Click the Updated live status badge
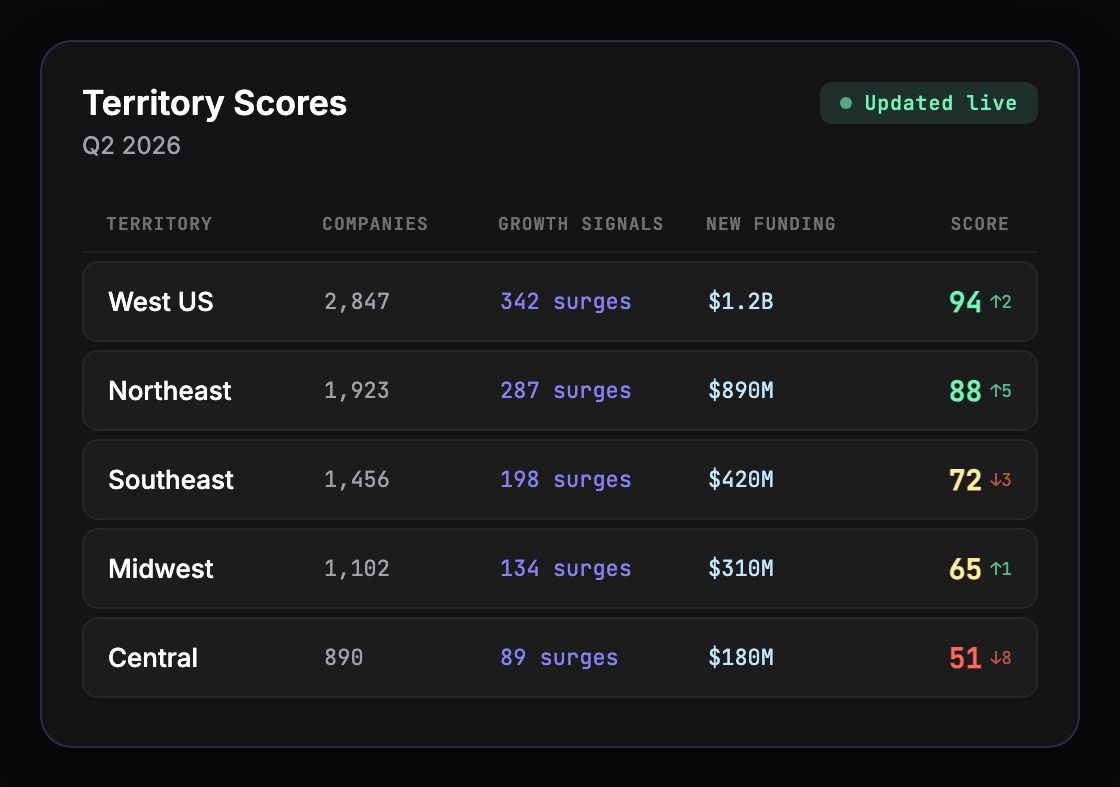Image resolution: width=1120 pixels, height=787 pixels. (x=929, y=103)
